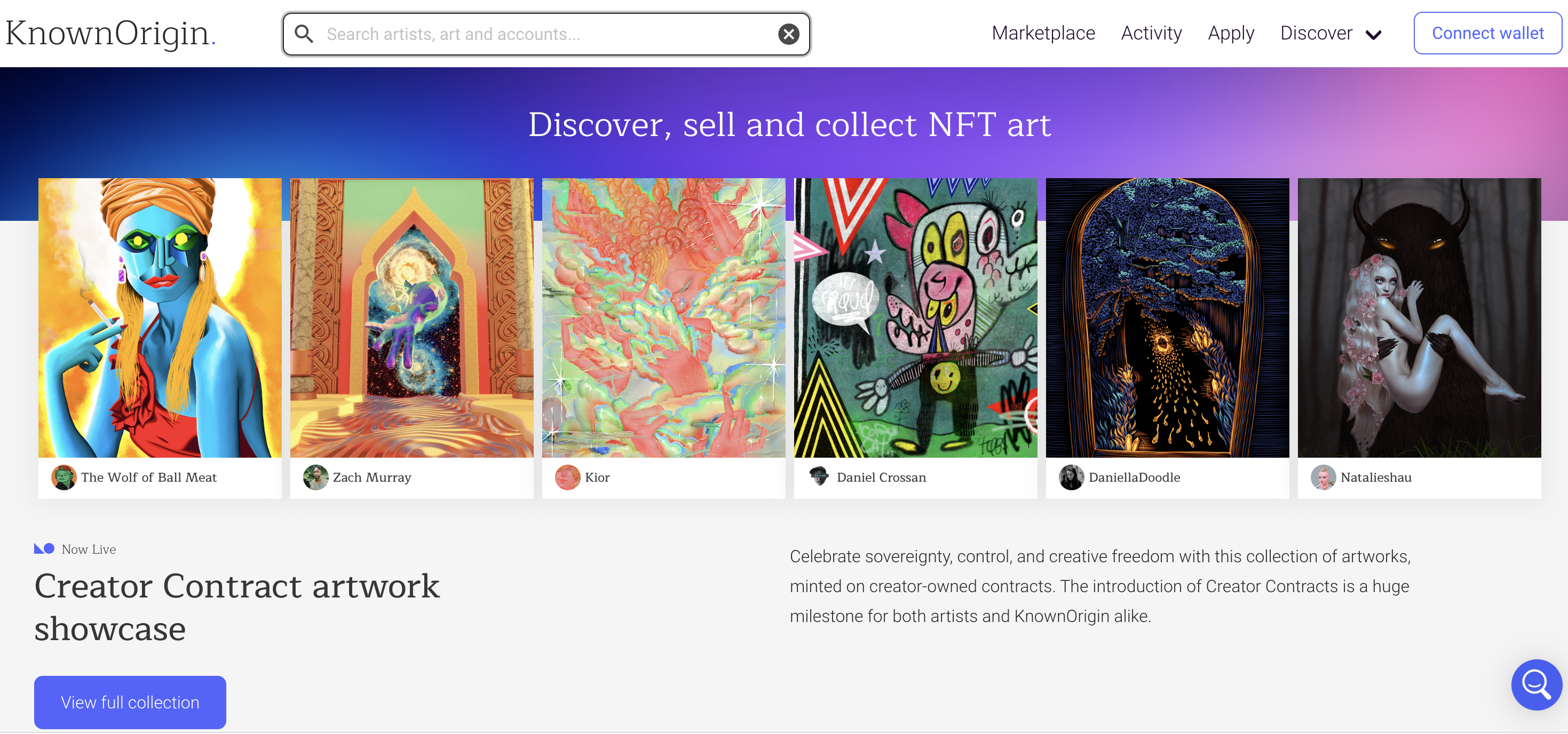Screen dimensions: 1568x734
Task: Open Kior's pastel abstract artwork
Action: pyautogui.click(x=664, y=317)
